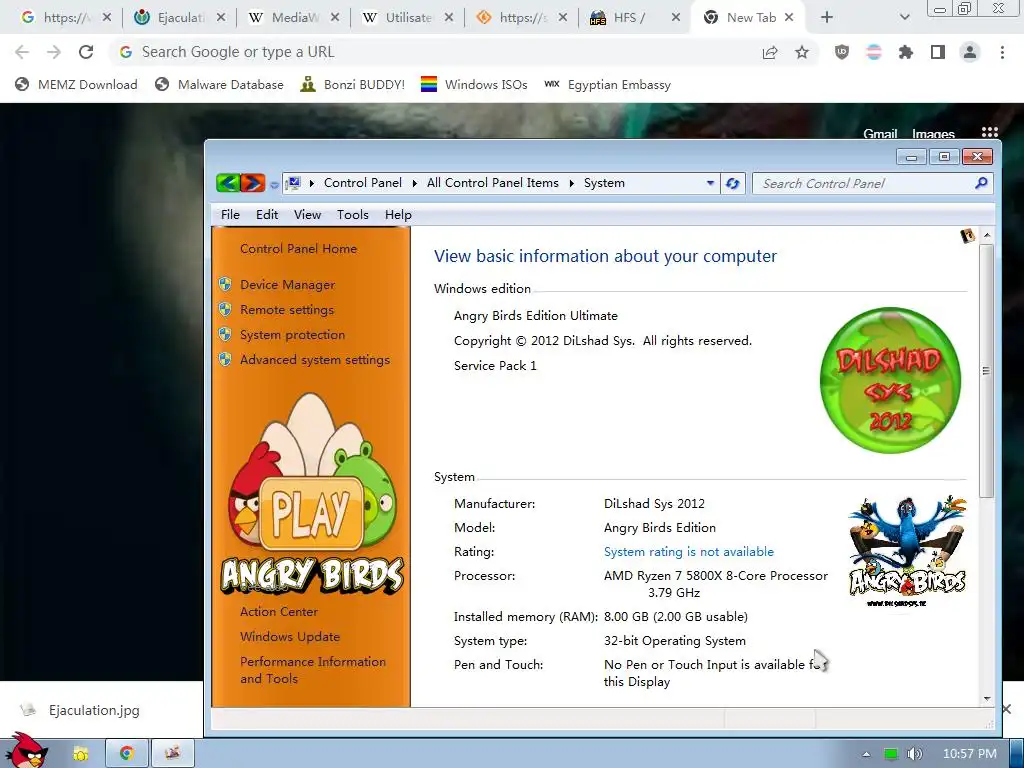
Task: Click the computer icon in address bar
Action: click(293, 184)
